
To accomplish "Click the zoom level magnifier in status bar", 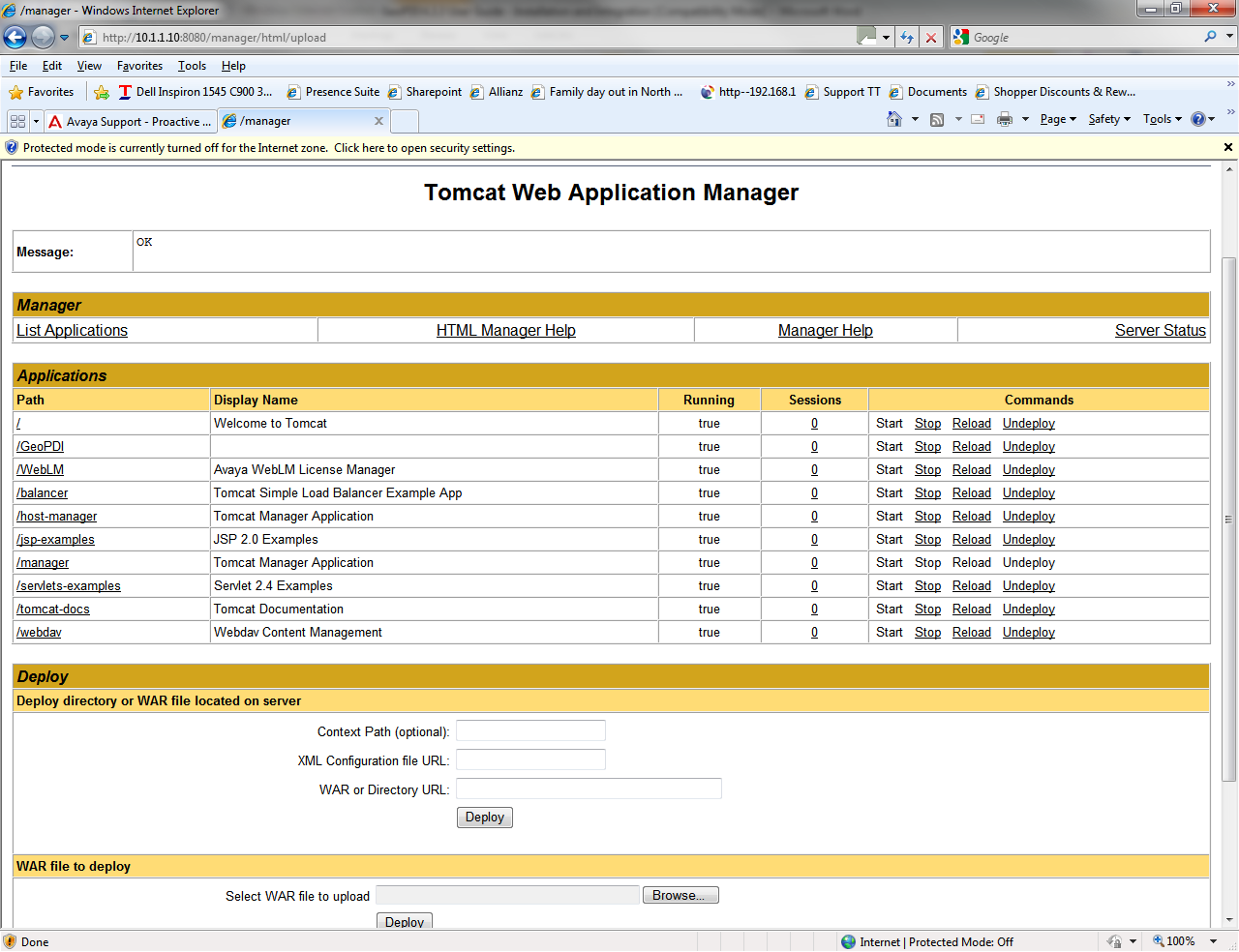I will (x=1158, y=941).
